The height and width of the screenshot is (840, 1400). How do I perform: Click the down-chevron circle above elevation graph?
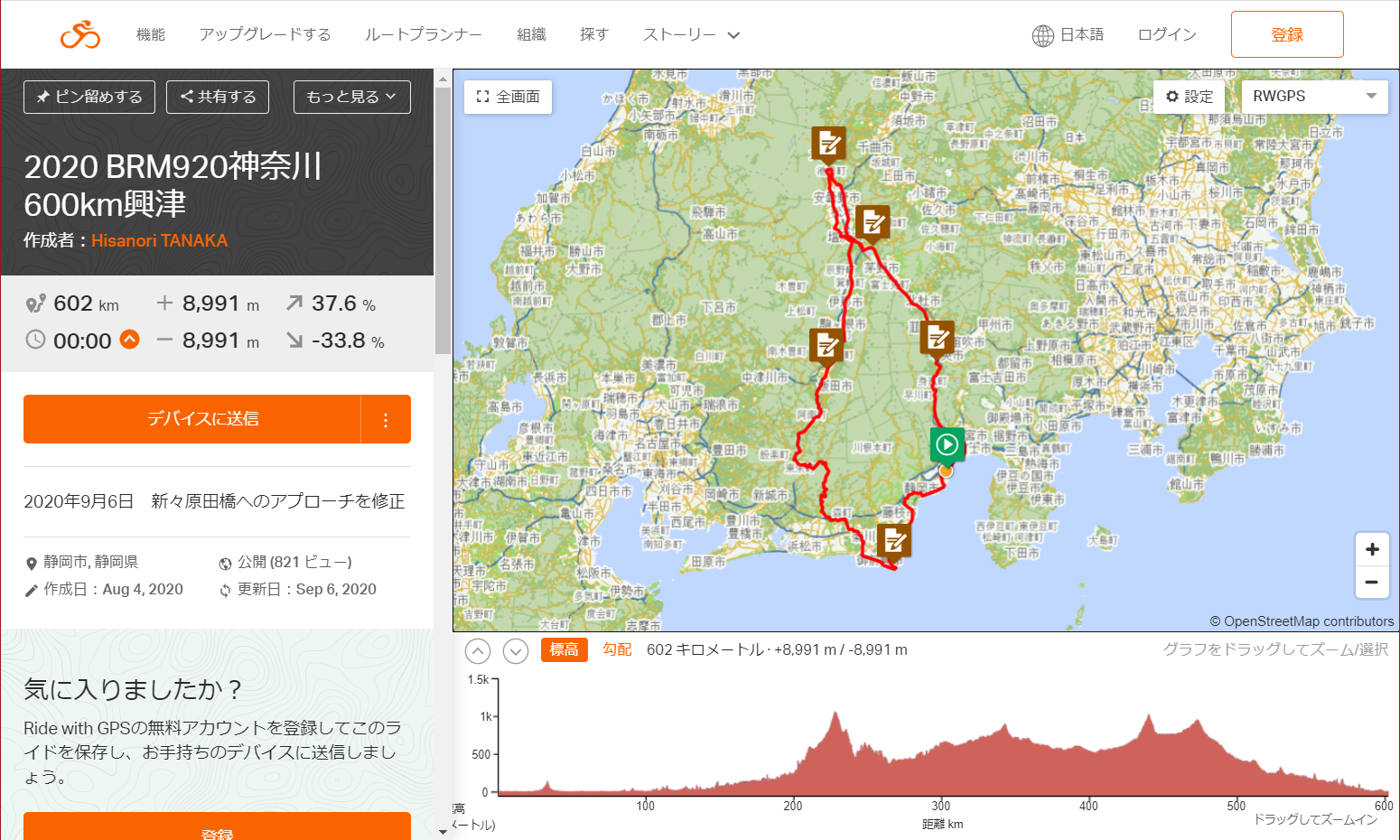click(516, 650)
